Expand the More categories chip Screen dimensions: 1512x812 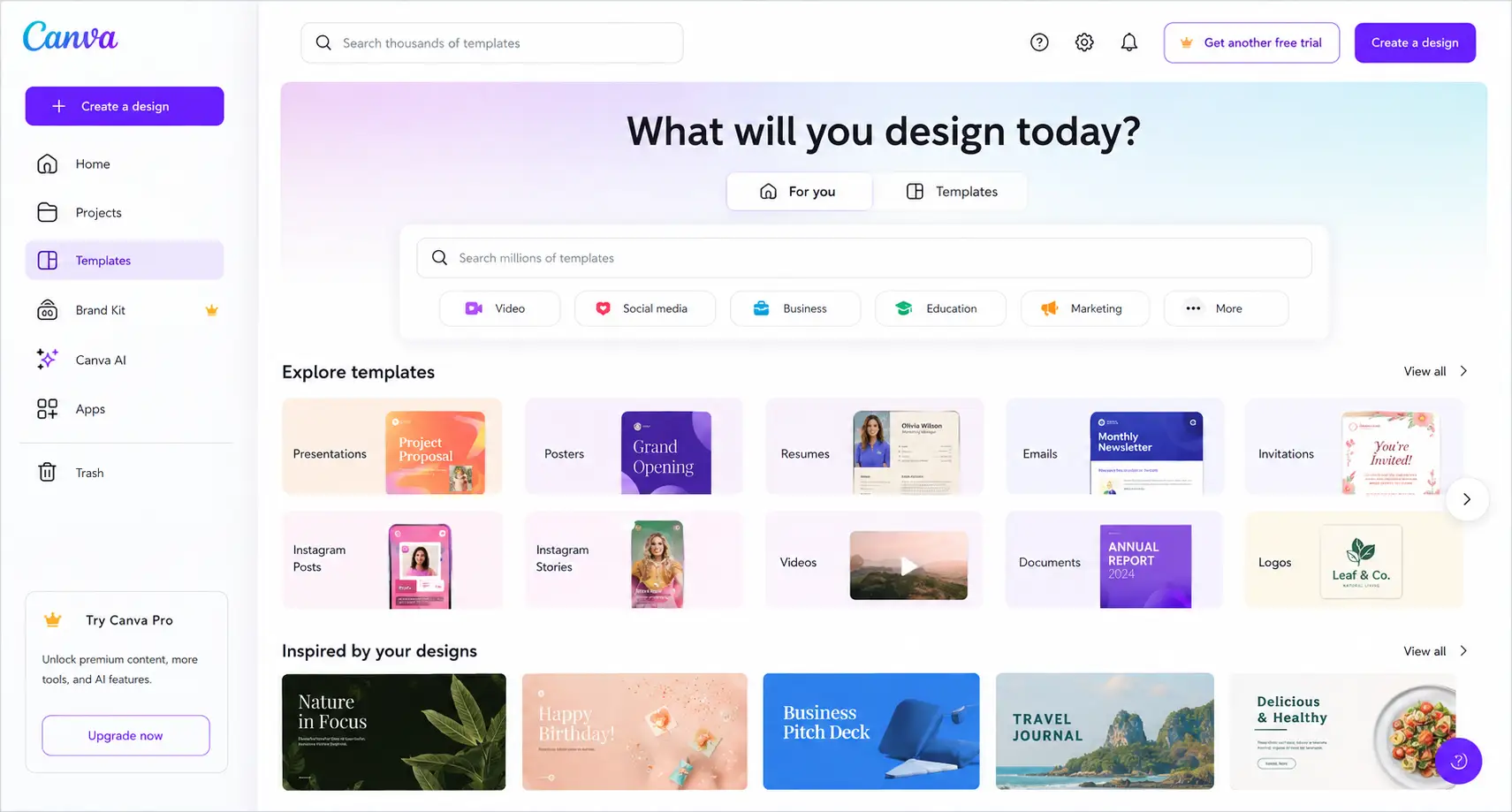(1226, 308)
